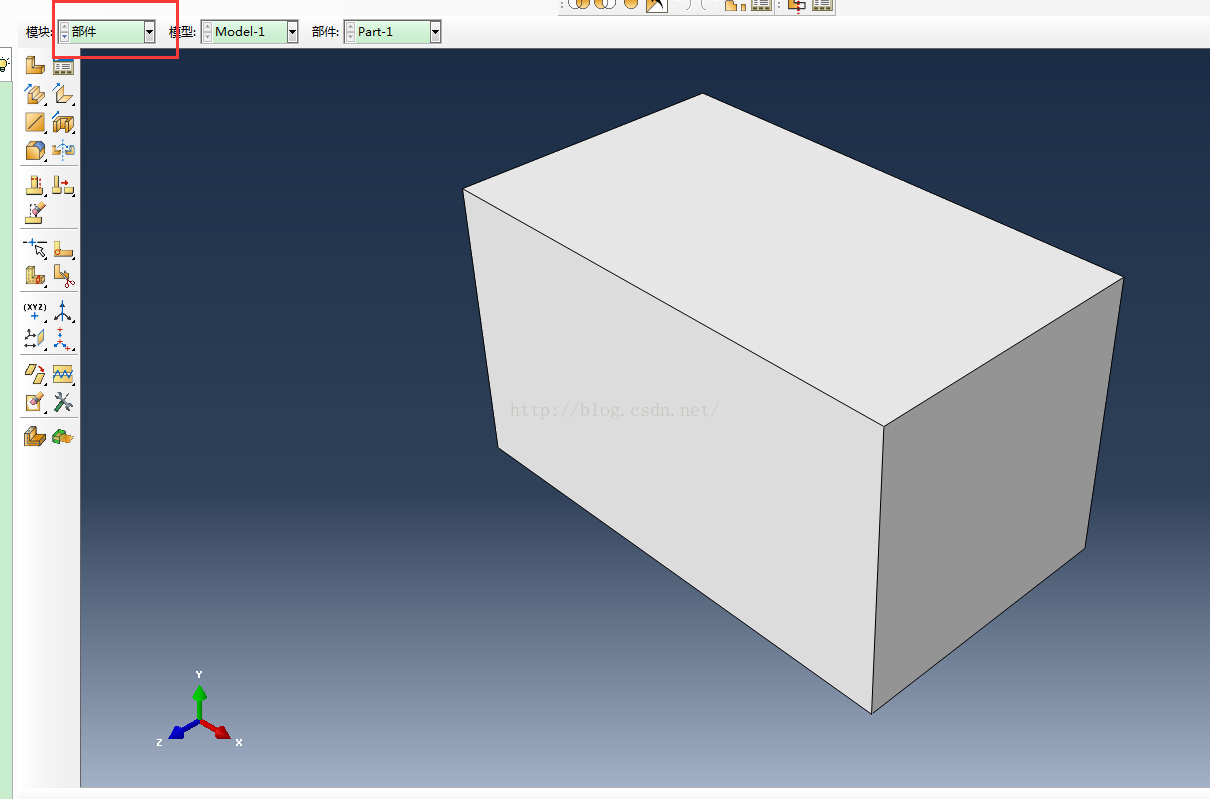Select the (XYZ) Create Datum Point tool
1210x799 pixels.
click(x=34, y=310)
